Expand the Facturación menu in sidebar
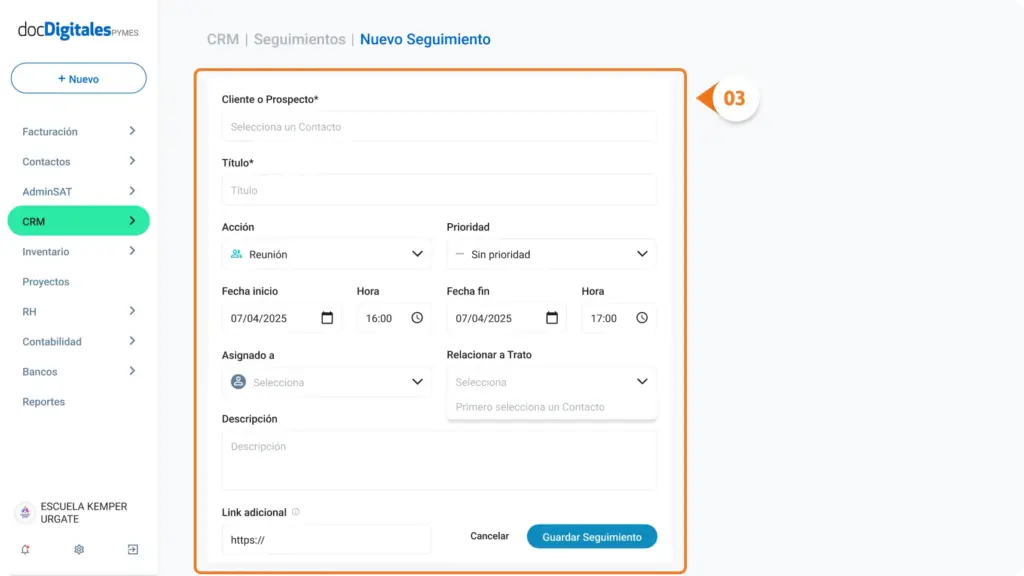This screenshot has height=576, width=1024. [78, 131]
